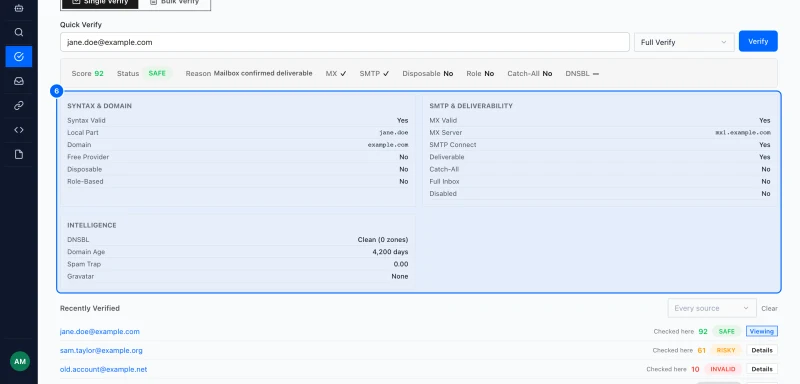This screenshot has width=800, height=384.
Task: Click the SAFE badge on jane.doe row
Action: [727, 331]
